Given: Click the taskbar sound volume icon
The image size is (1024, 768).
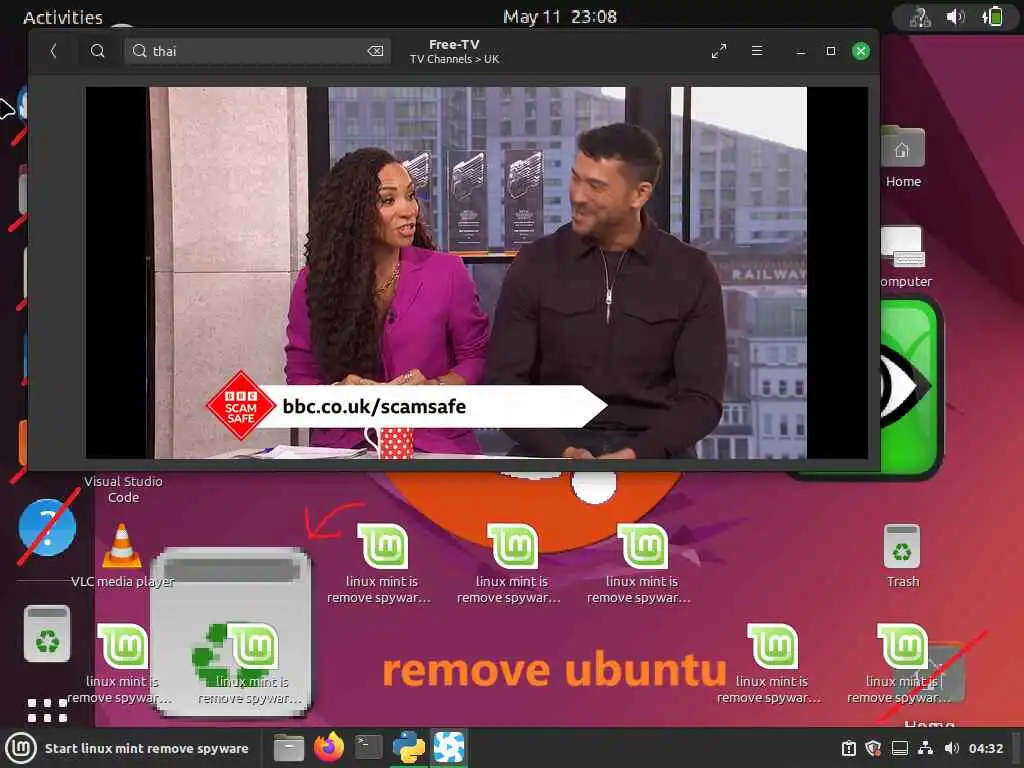Looking at the screenshot, I should 952,748.
